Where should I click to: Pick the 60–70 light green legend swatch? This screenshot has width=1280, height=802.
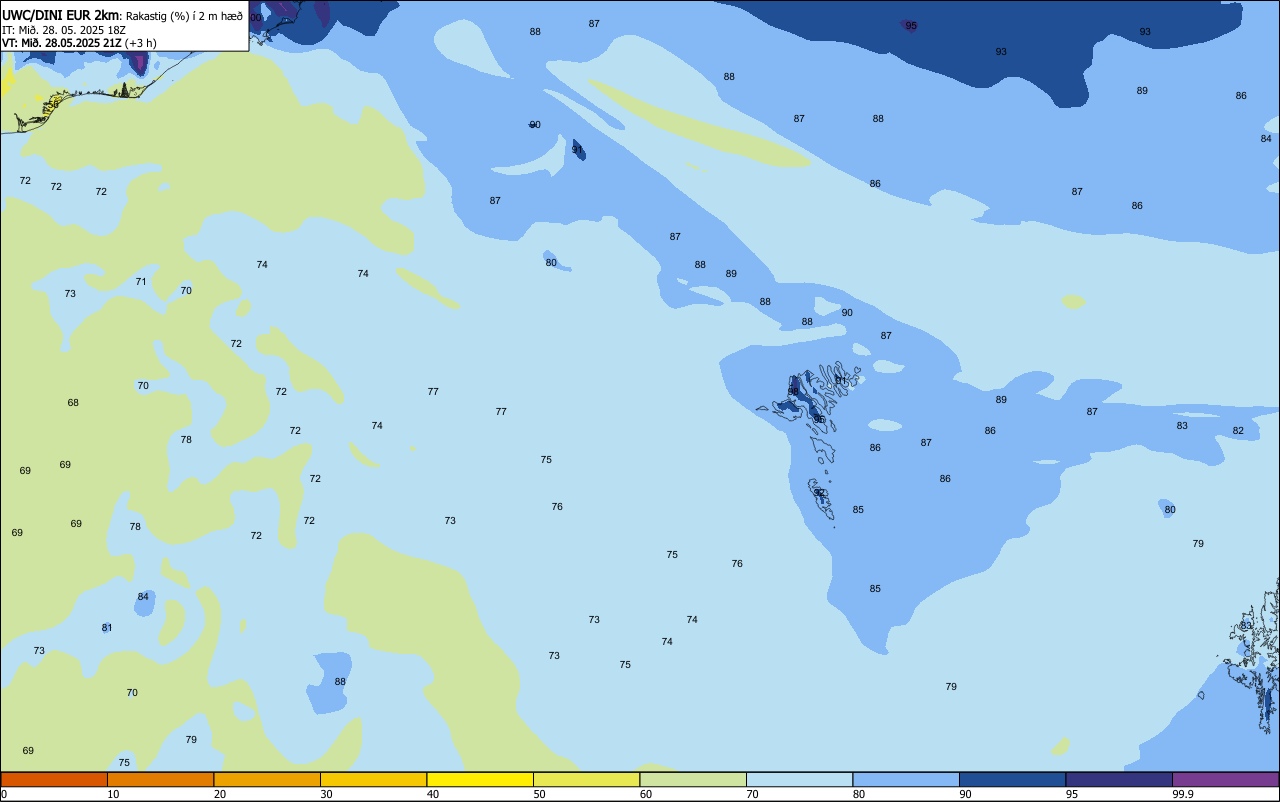pos(693,779)
